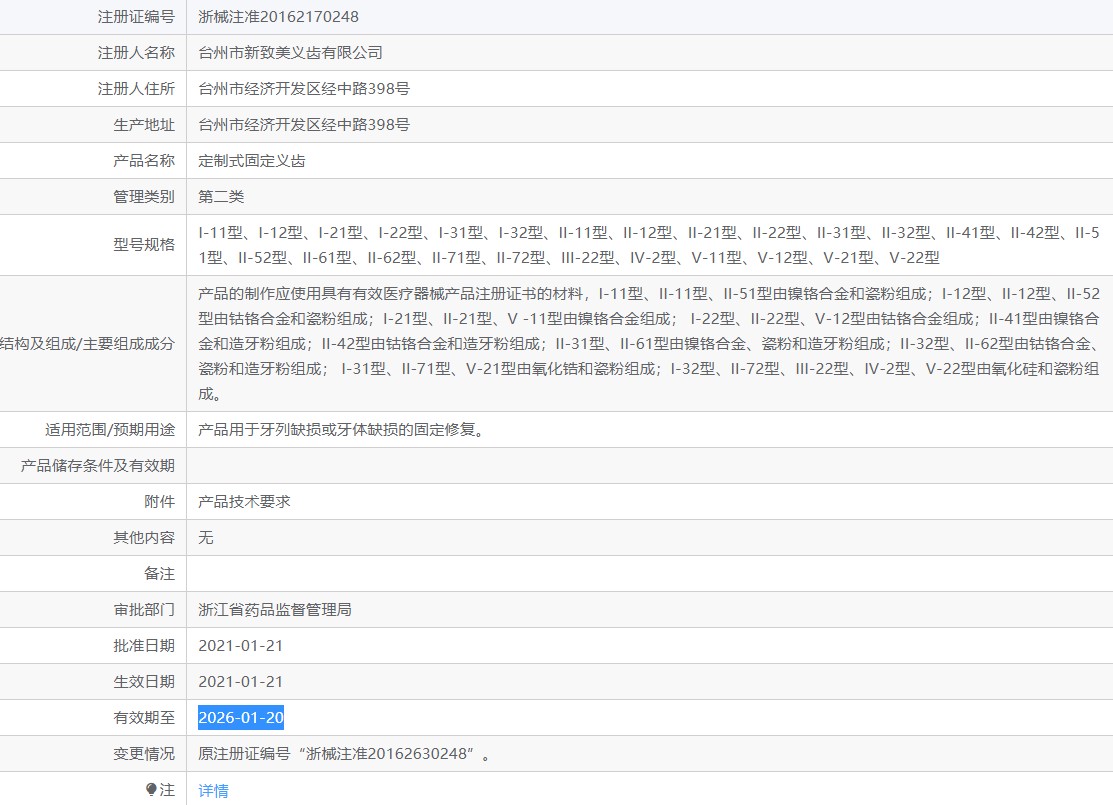Click the 备注 row label
Screen dimensions: 1113x805
point(160,574)
